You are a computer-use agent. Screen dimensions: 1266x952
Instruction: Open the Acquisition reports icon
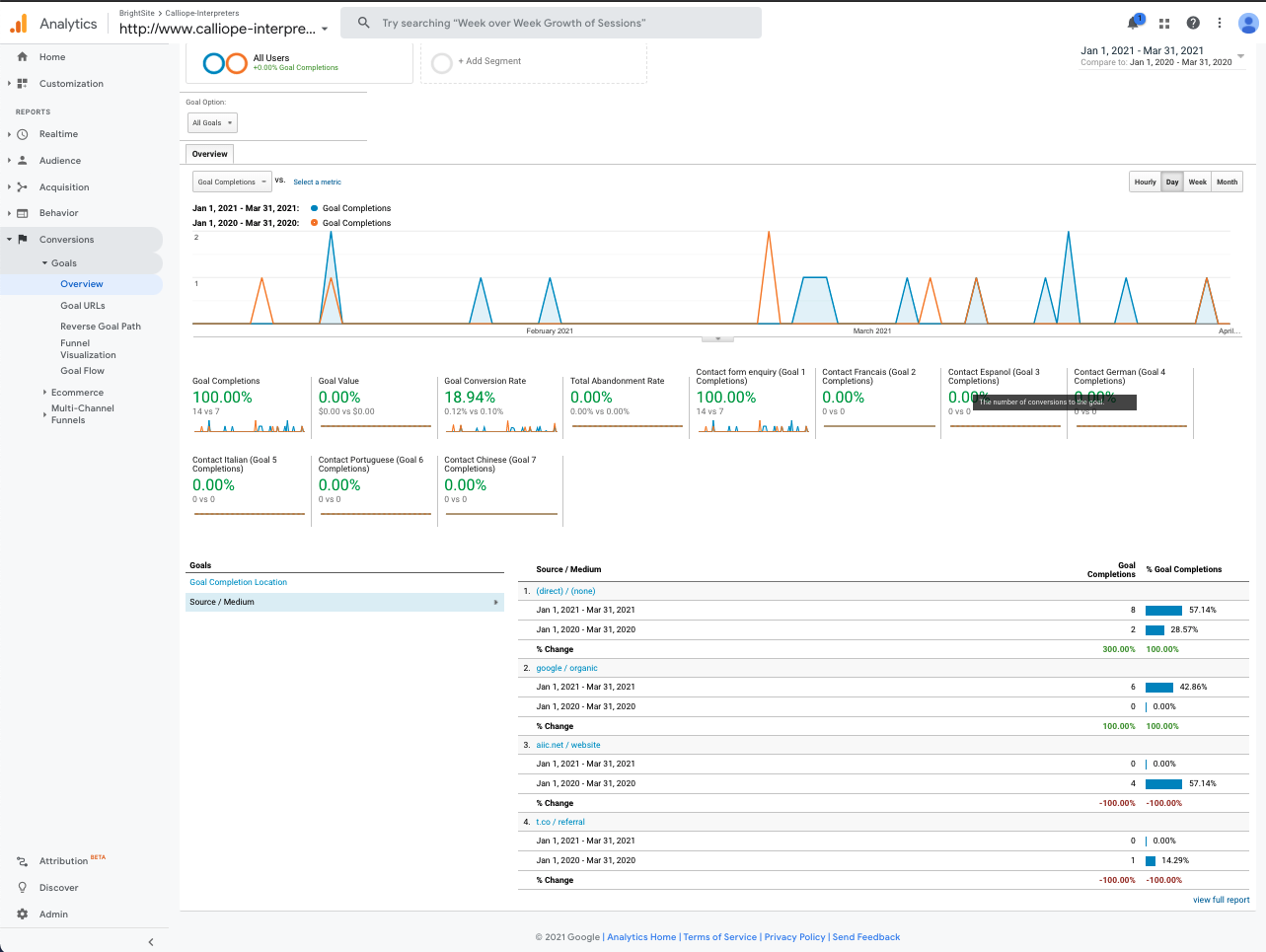(x=22, y=186)
